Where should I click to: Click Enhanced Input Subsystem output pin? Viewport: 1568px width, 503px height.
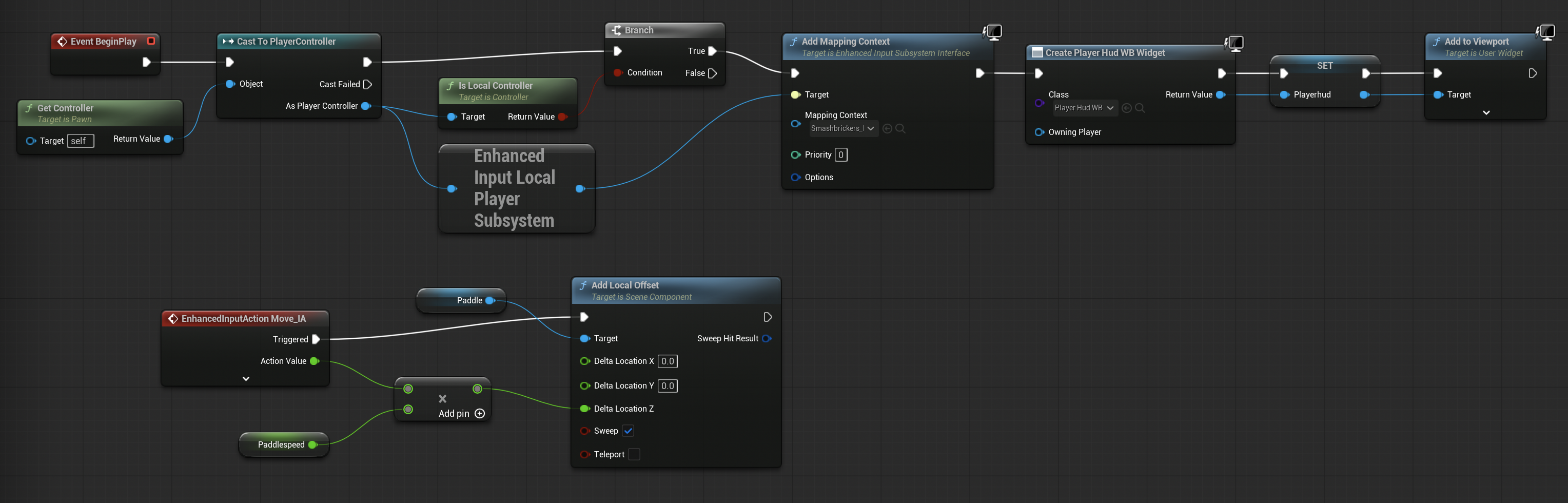coord(580,189)
